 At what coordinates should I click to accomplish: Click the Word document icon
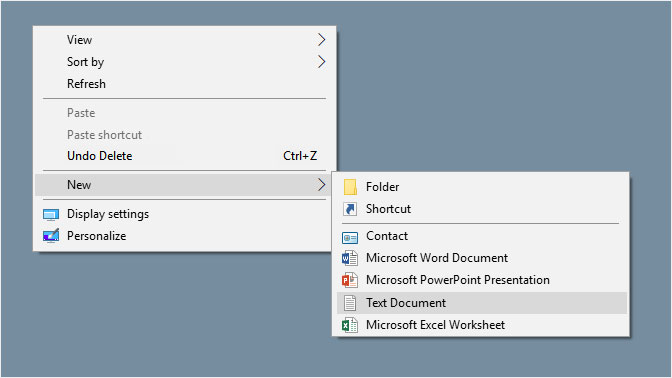[350, 258]
